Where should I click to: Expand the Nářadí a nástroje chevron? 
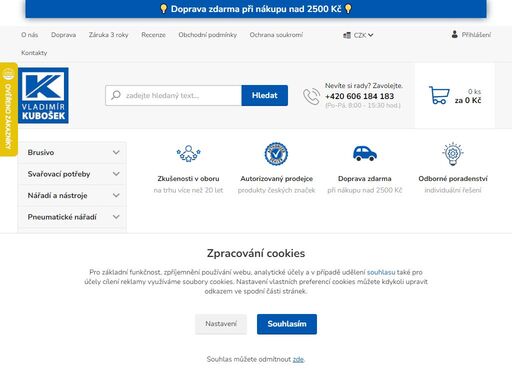click(116, 195)
